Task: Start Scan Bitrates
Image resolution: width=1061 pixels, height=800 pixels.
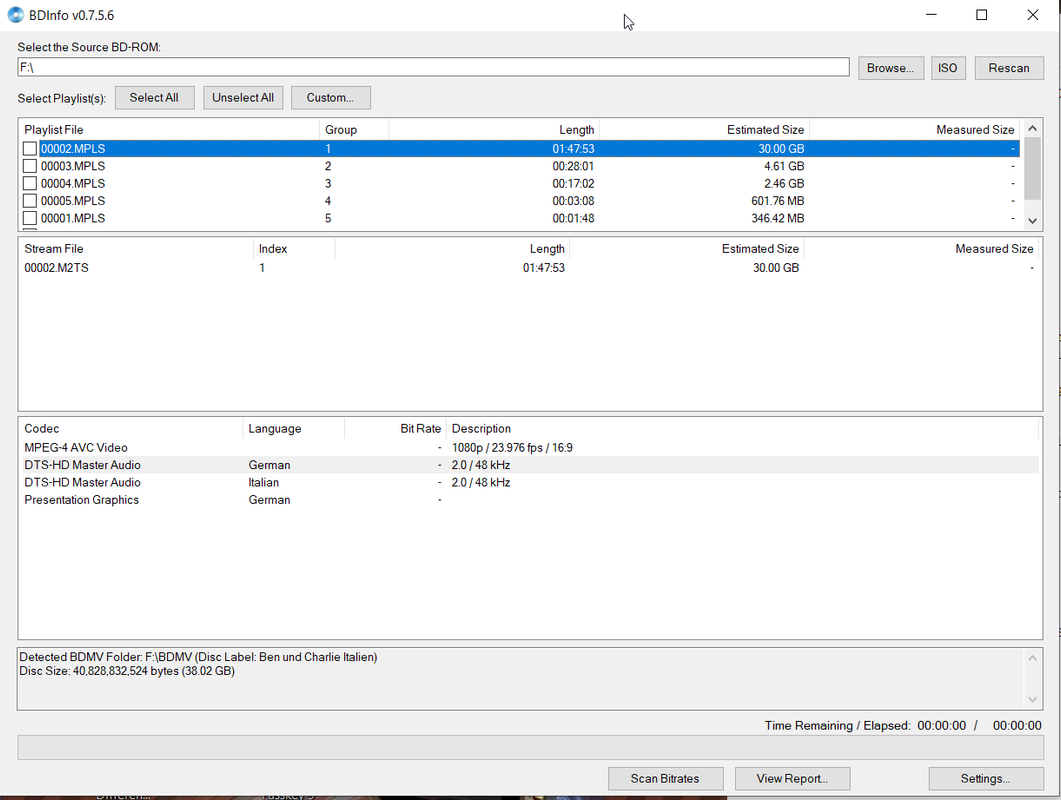Action: tap(665, 778)
